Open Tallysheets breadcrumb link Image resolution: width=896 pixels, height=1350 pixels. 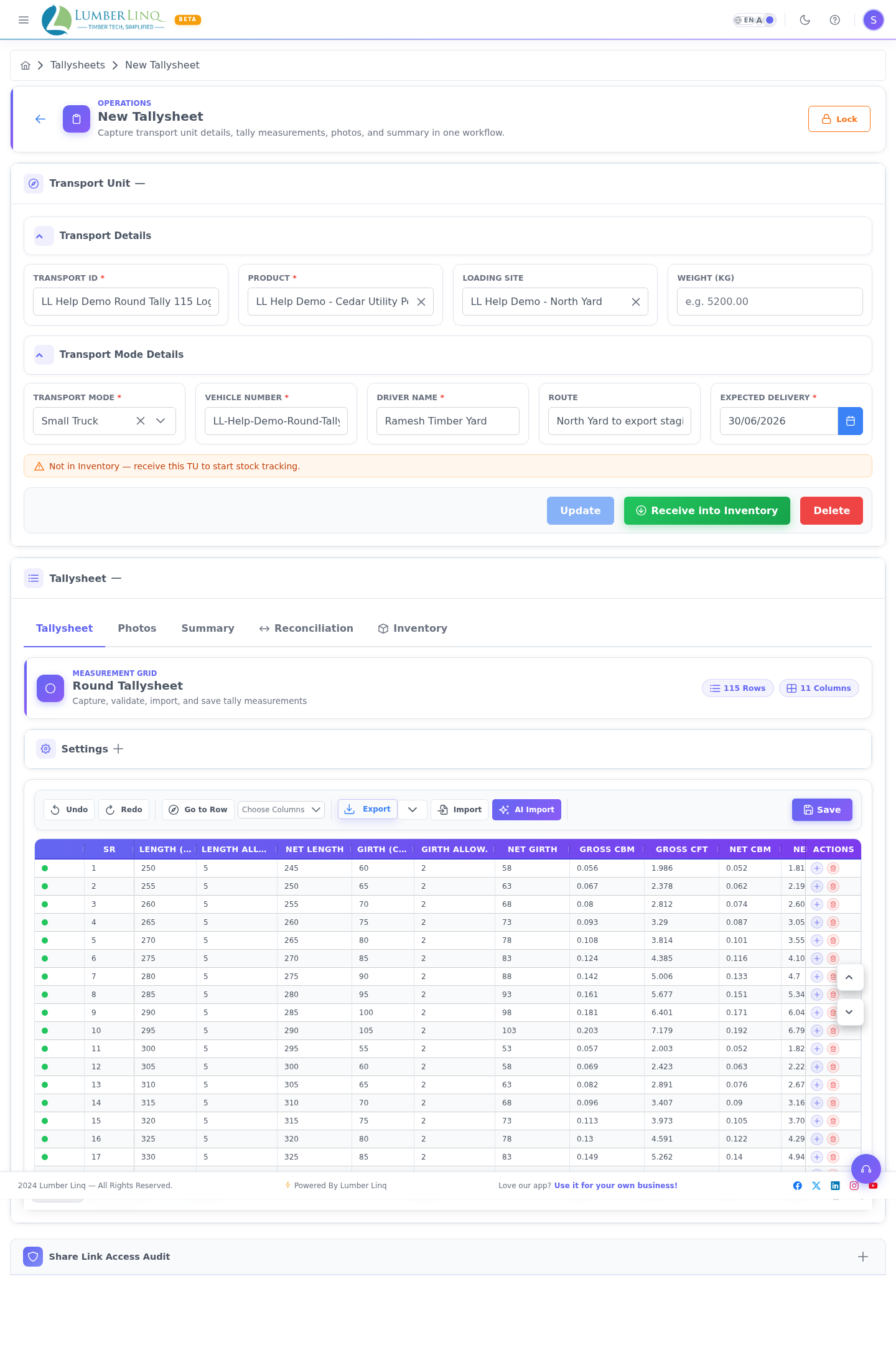[x=78, y=65]
